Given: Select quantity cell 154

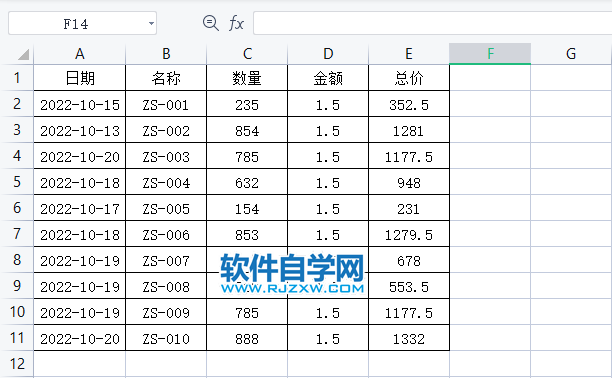Looking at the screenshot, I should click(x=247, y=208).
